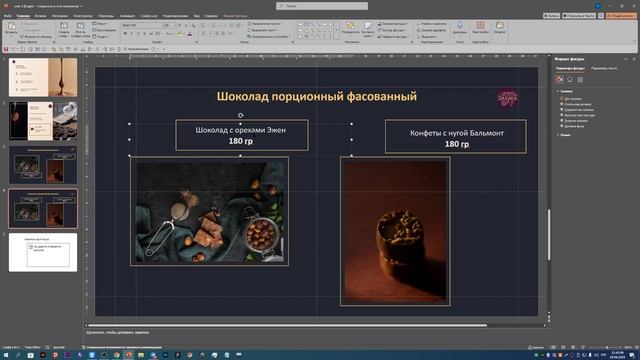Switch to Shape Format (Формат фигуры) tab
The image size is (640, 360).
coord(235,16)
